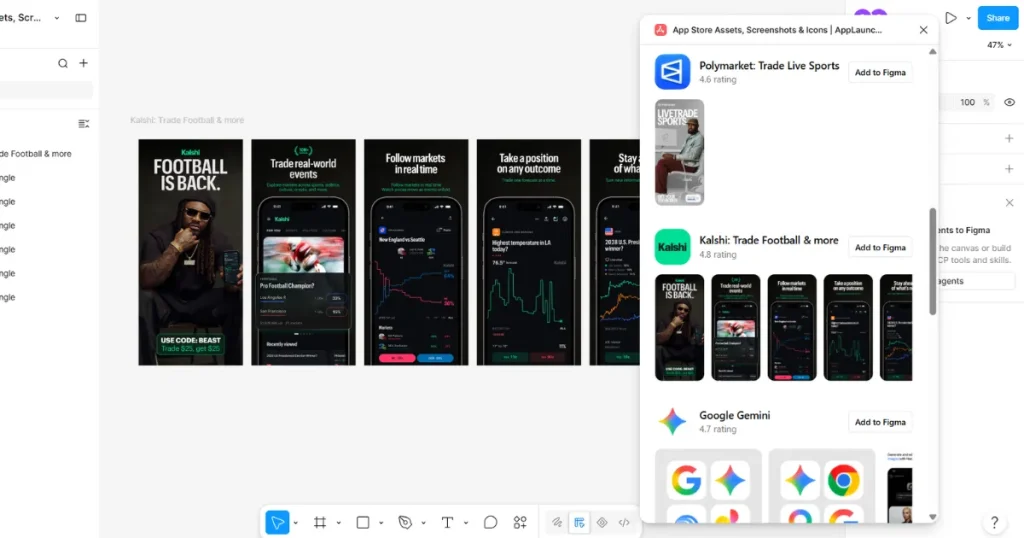This screenshot has width=1024, height=538.
Task: Expand the Frame tool options arrow
Action: pyautogui.click(x=338, y=523)
